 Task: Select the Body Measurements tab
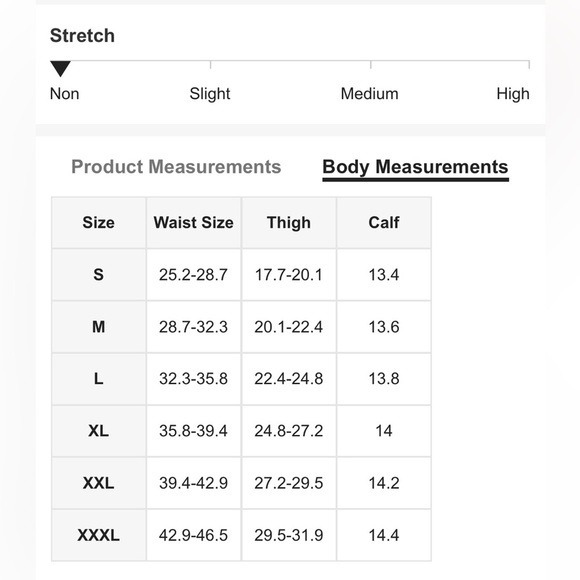[x=415, y=167]
